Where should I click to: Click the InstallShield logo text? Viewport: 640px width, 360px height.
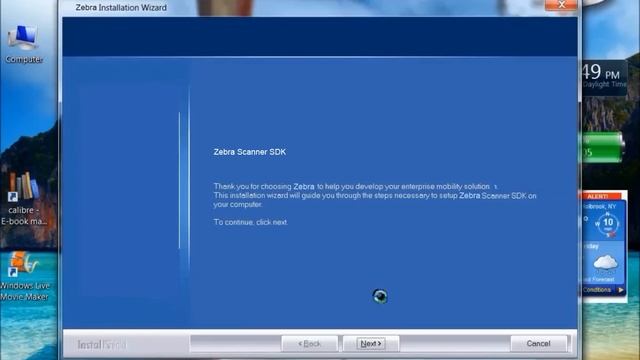point(102,345)
